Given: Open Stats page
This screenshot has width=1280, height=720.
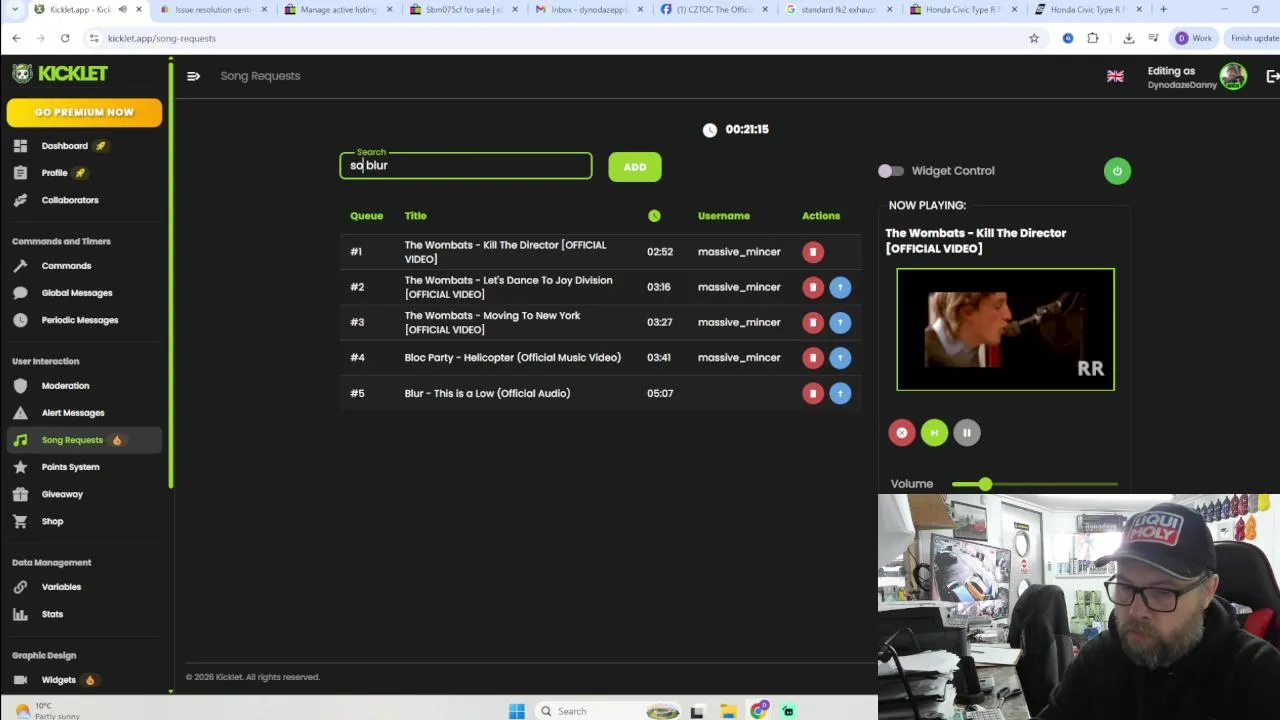Looking at the screenshot, I should pos(52,614).
